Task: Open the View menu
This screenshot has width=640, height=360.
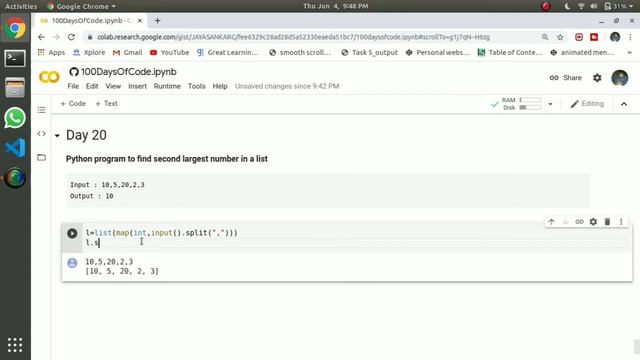Action: coord(113,86)
